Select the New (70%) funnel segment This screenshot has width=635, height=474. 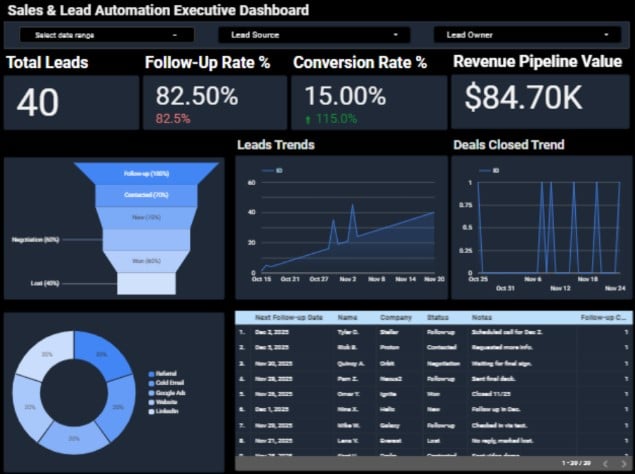click(146, 218)
